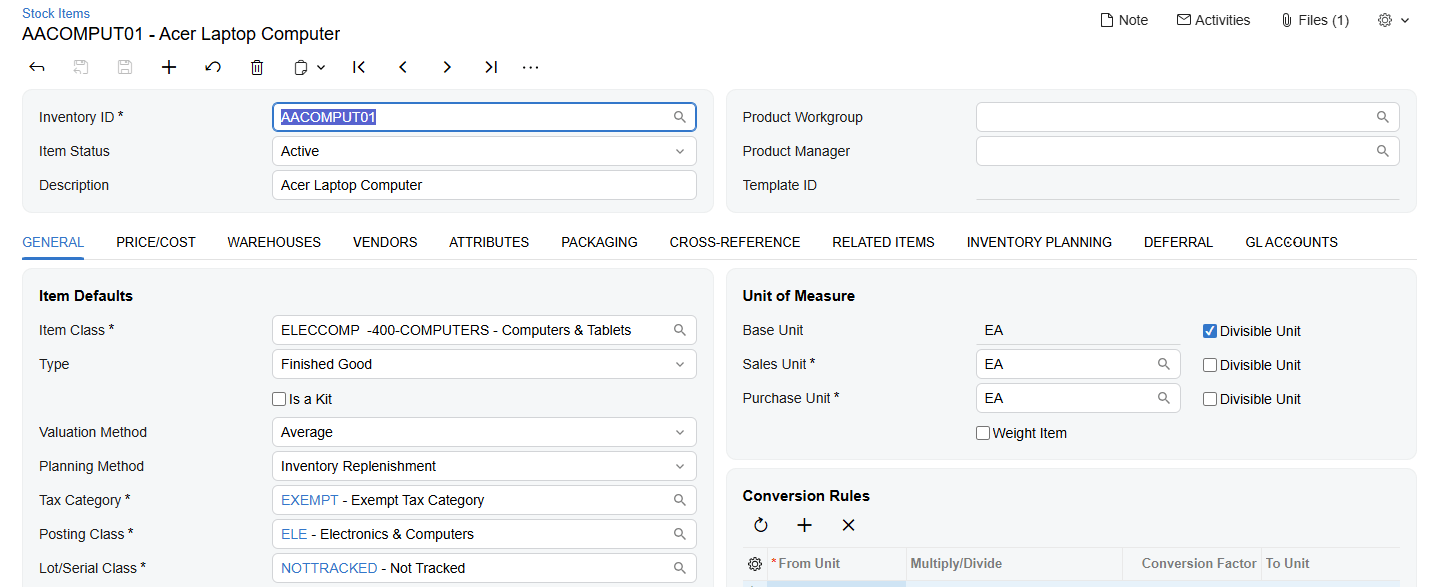Click the Tax Category lookup magnifier
Image resolution: width=1438 pixels, height=587 pixels.
pyautogui.click(x=680, y=500)
